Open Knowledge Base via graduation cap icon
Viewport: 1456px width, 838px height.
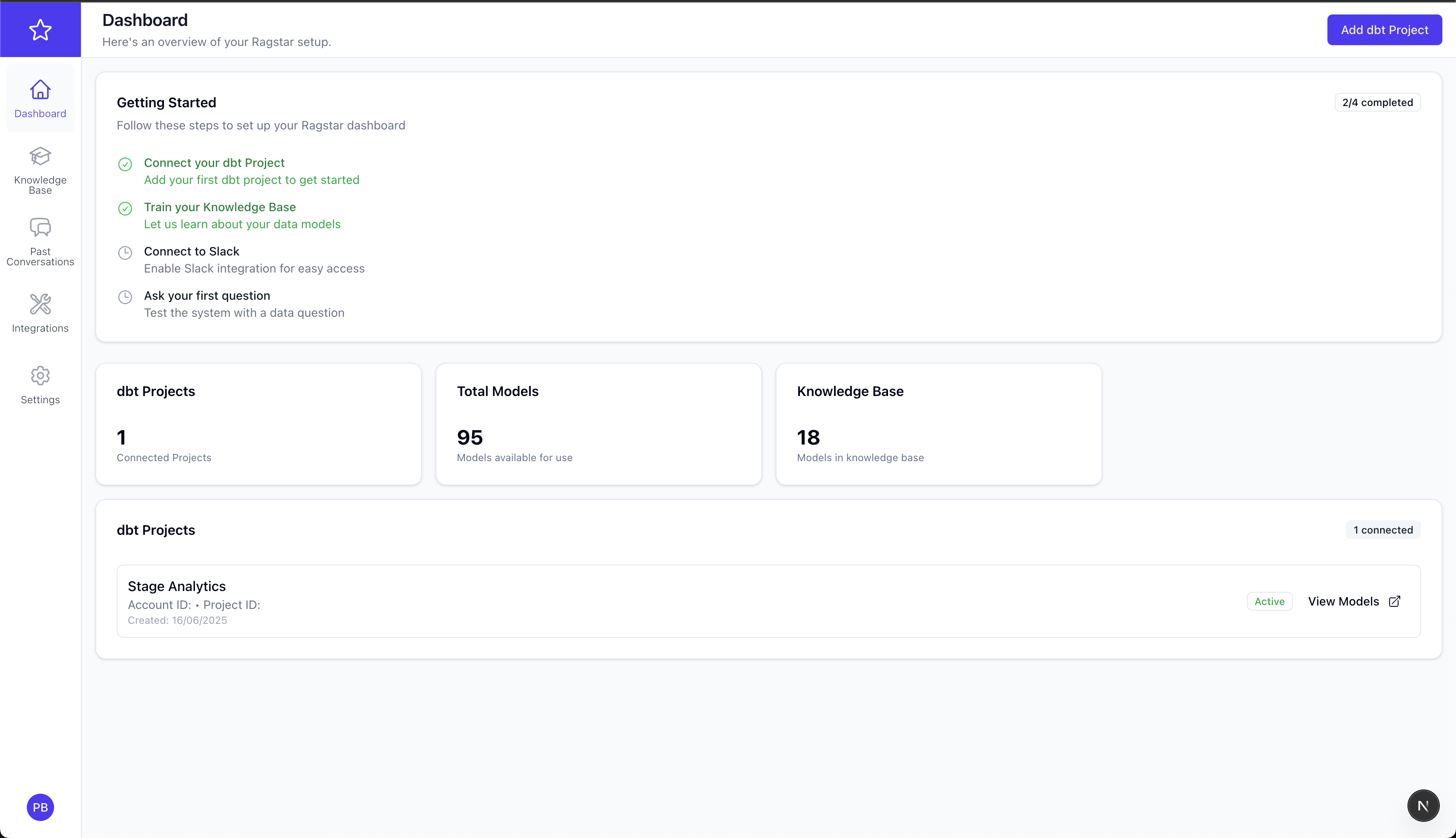click(x=40, y=156)
